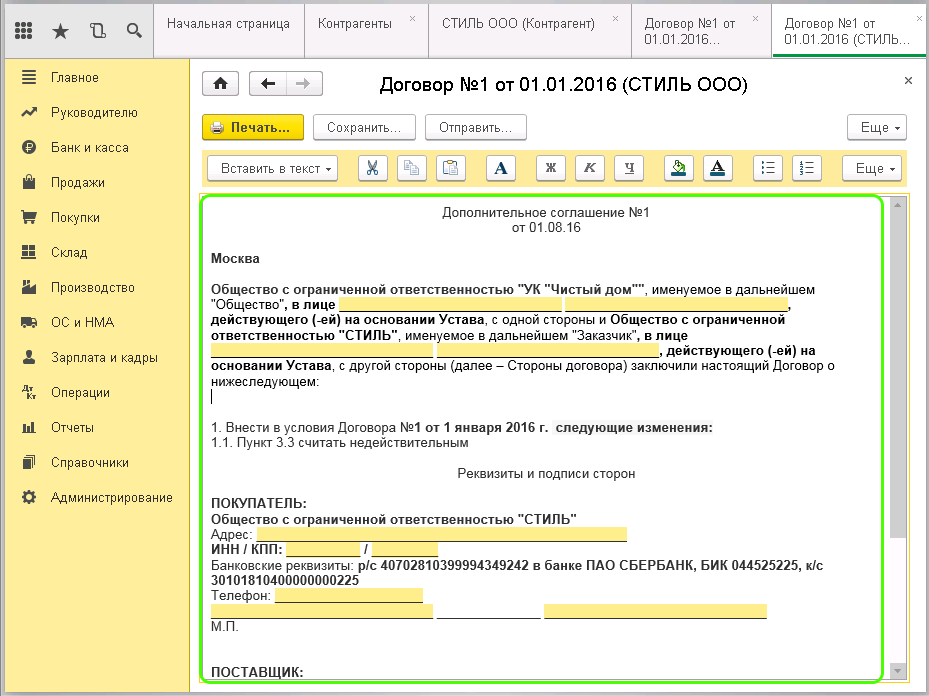The image size is (929, 696).
Task: Click the Сохранить button
Action: (x=364, y=127)
